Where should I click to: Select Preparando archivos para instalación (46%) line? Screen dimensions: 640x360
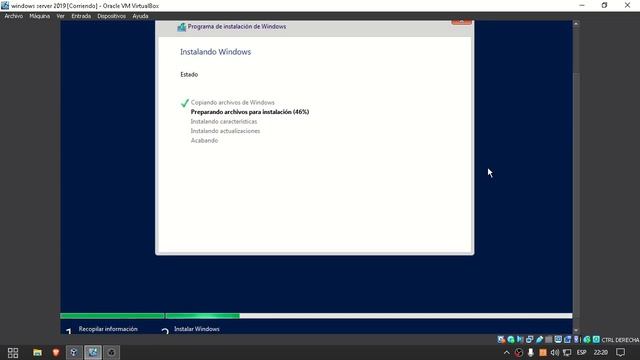pos(250,112)
